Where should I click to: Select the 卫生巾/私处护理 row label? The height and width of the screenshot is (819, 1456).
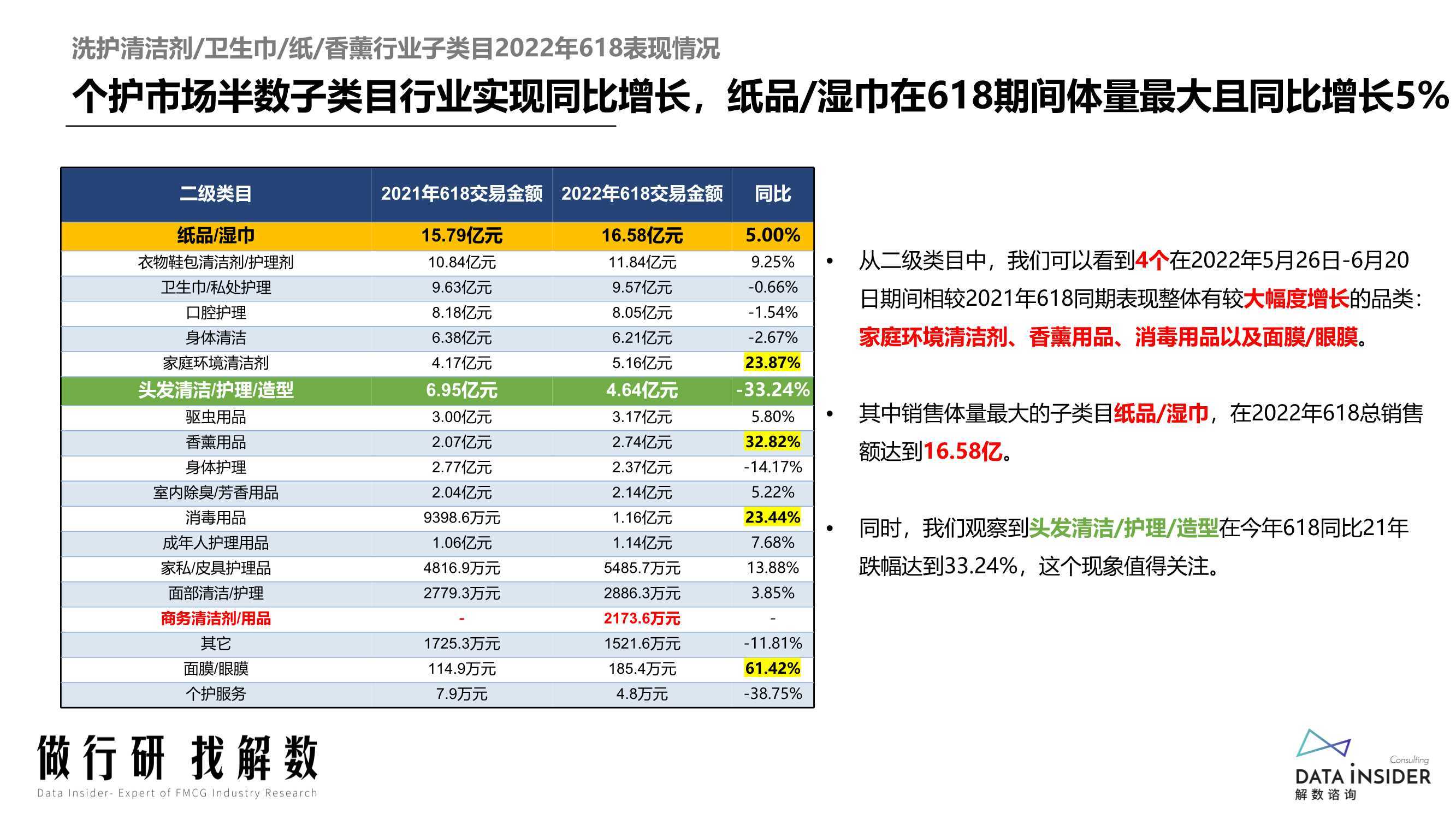[x=216, y=288]
